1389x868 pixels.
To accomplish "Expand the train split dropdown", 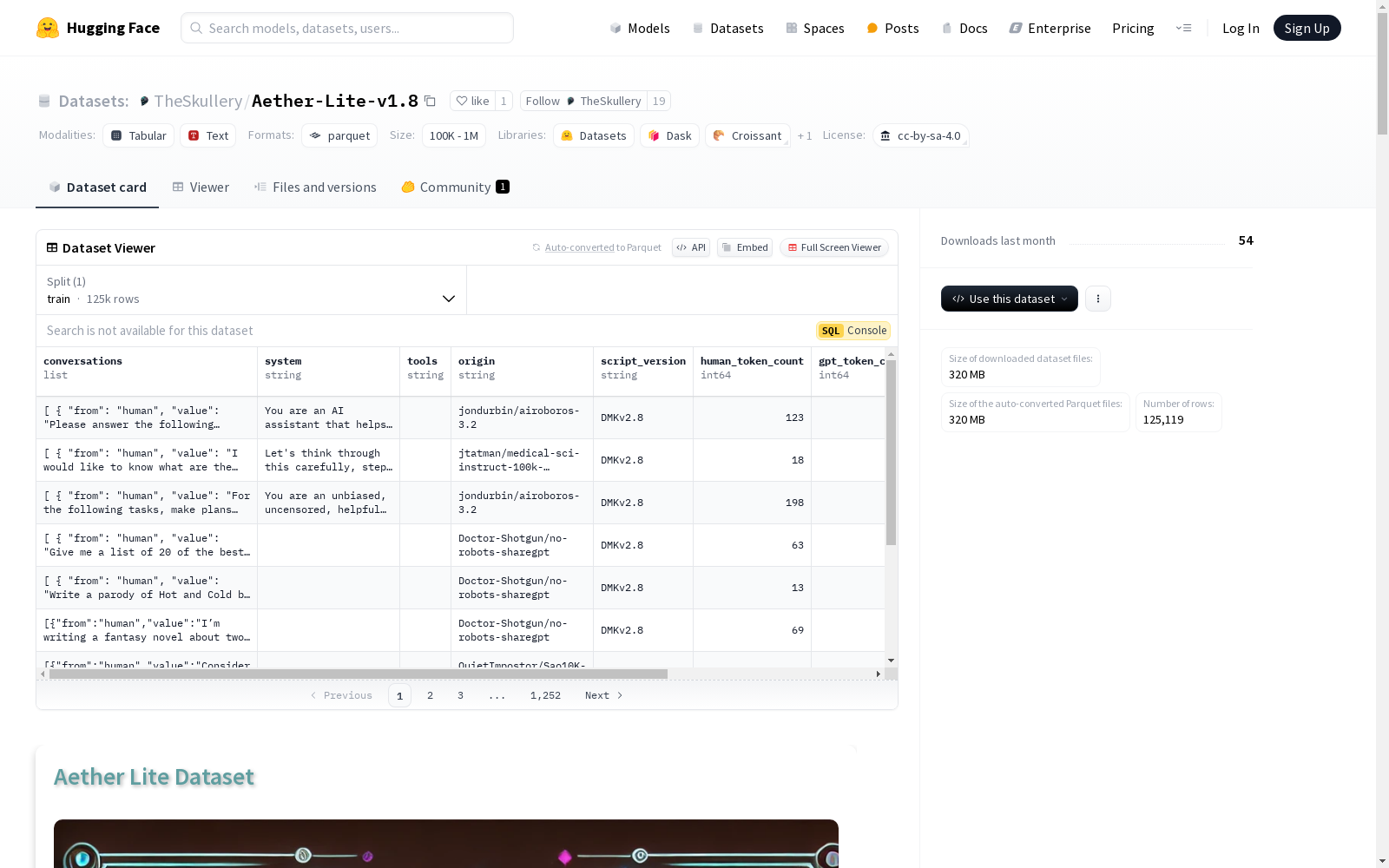I will coord(252,290).
